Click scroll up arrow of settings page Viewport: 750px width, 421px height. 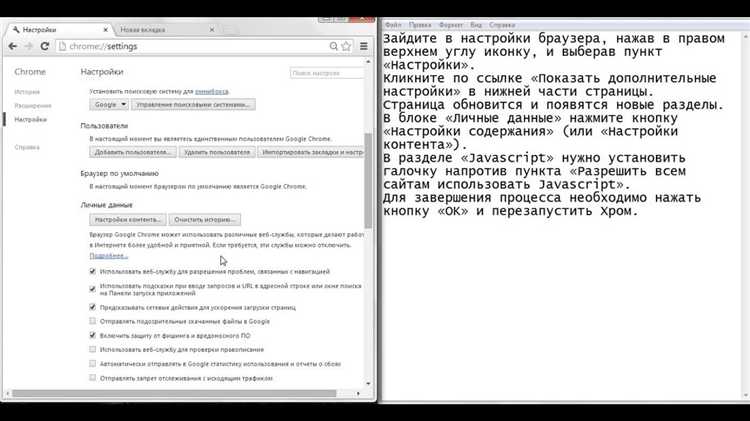(x=368, y=62)
